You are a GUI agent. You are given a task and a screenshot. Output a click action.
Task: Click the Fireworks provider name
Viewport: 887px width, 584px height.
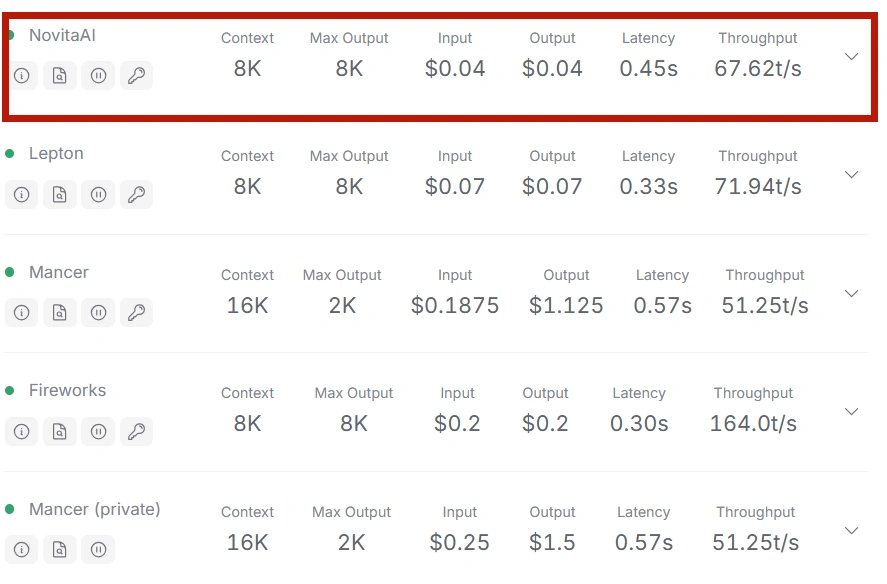pyautogui.click(x=67, y=390)
